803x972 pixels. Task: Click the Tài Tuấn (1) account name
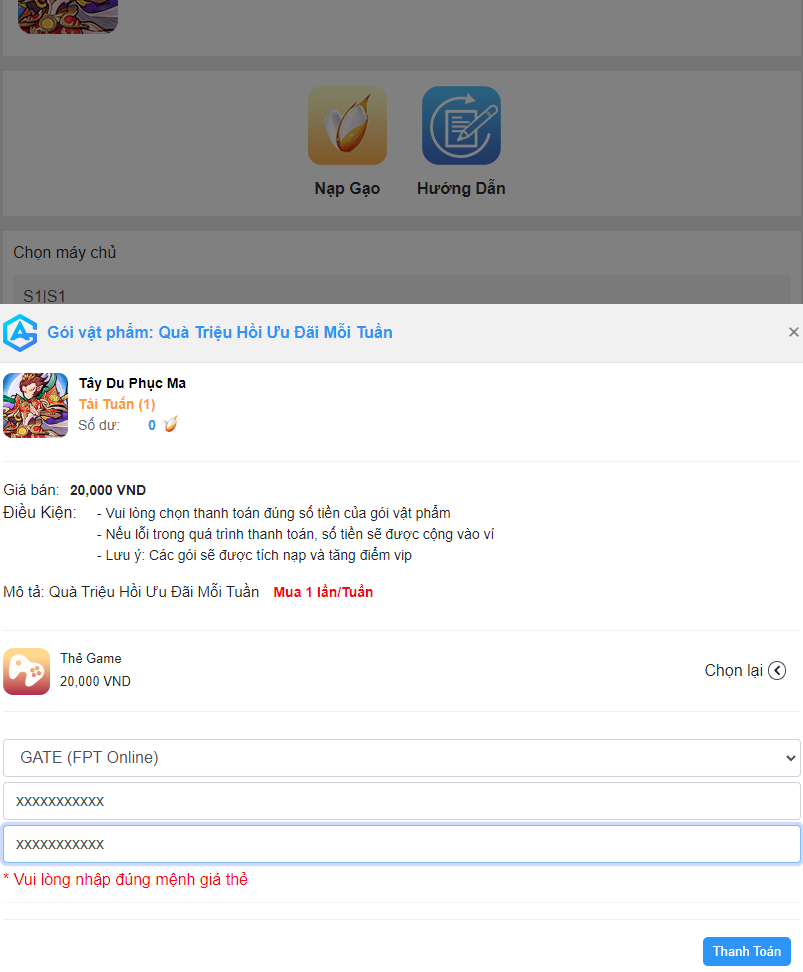[x=117, y=404]
